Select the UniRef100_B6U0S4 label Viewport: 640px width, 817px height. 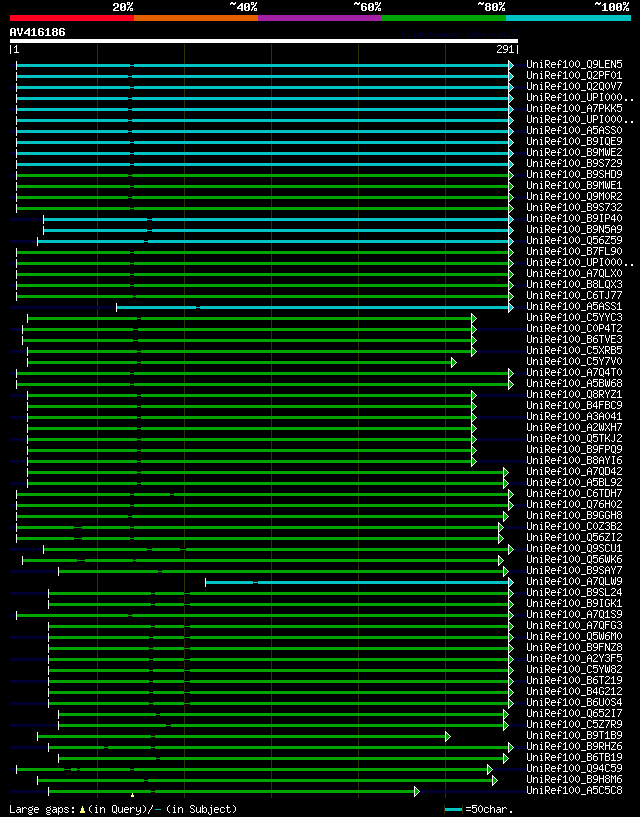[574, 702]
